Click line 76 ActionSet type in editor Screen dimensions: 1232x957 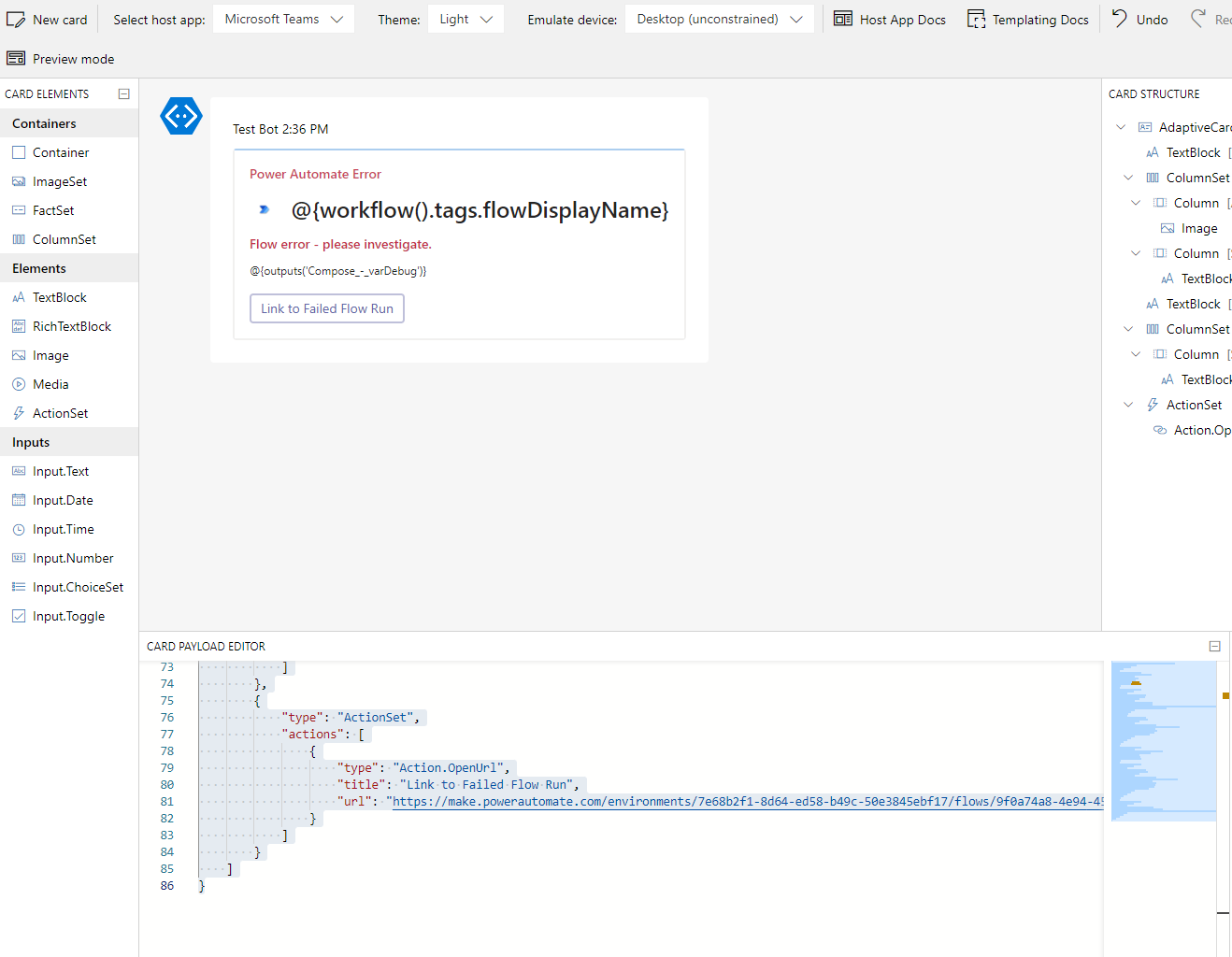pos(351,718)
